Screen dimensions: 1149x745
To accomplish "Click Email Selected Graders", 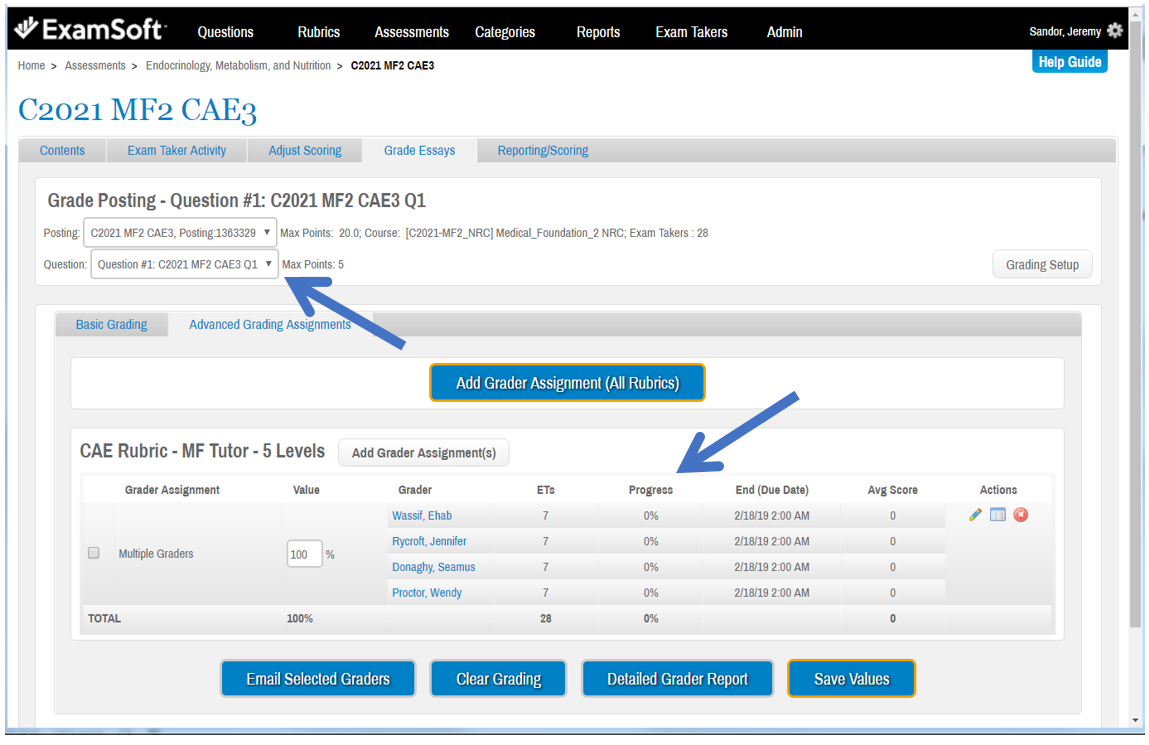I will click(x=318, y=679).
